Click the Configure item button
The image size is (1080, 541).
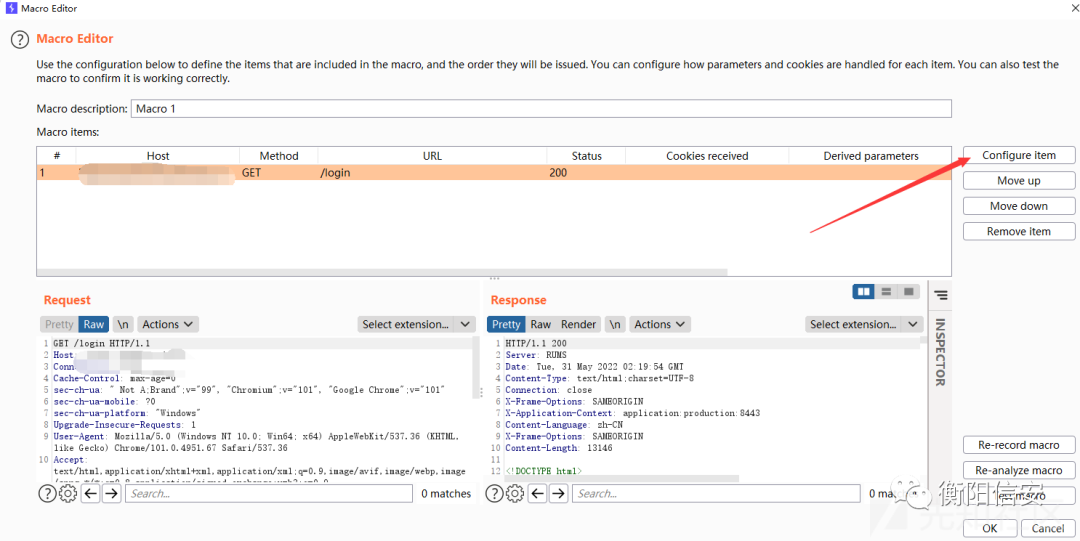click(x=1018, y=155)
